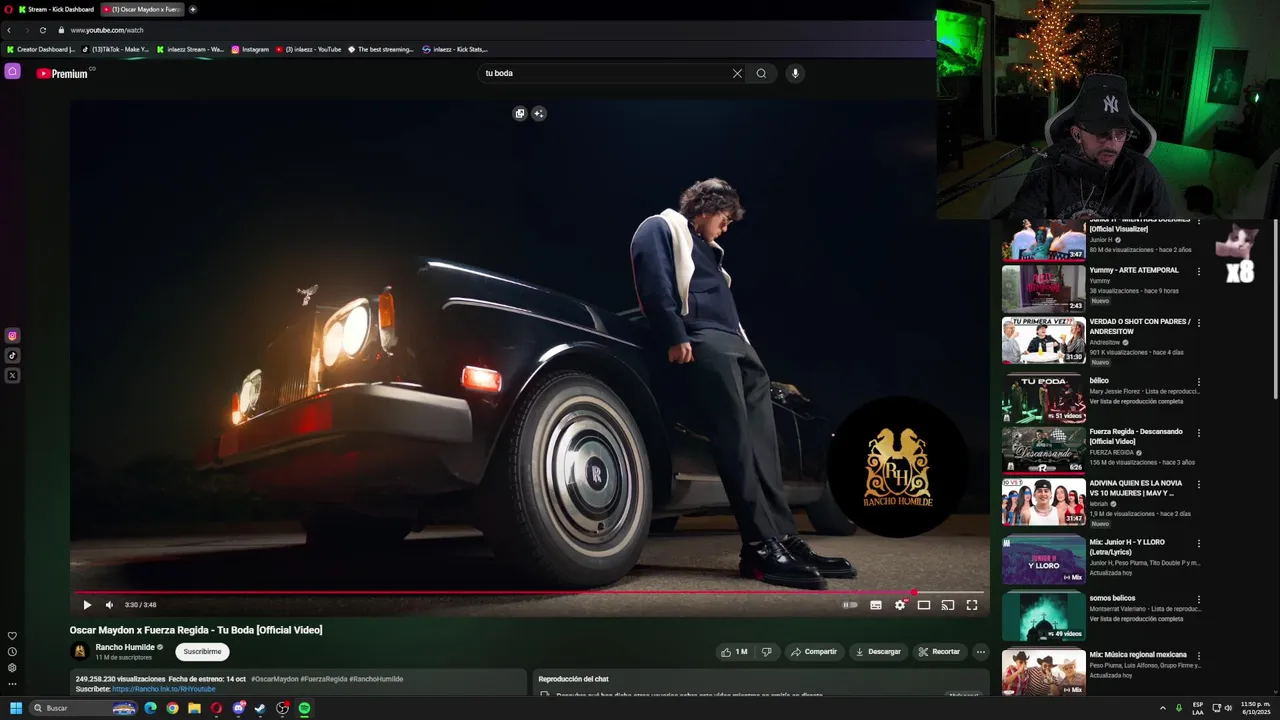1280x720 pixels.
Task: Enter full screen mode in player
Action: pos(972,605)
